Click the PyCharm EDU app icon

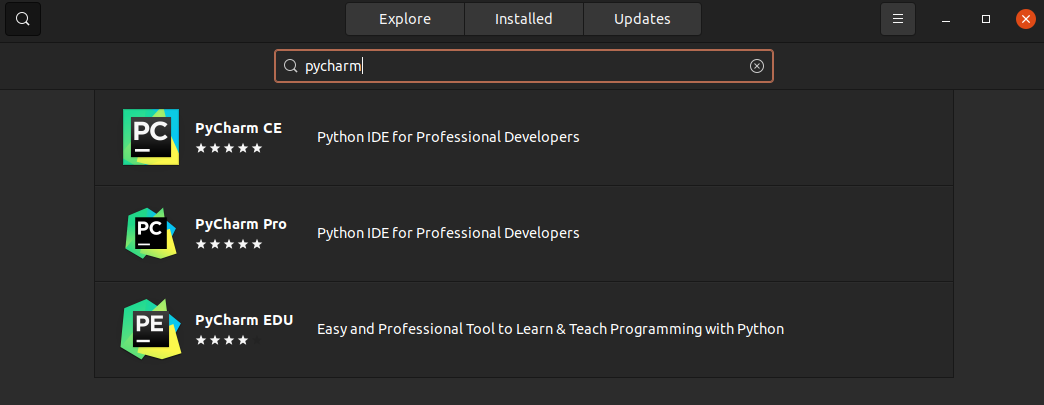tap(151, 329)
